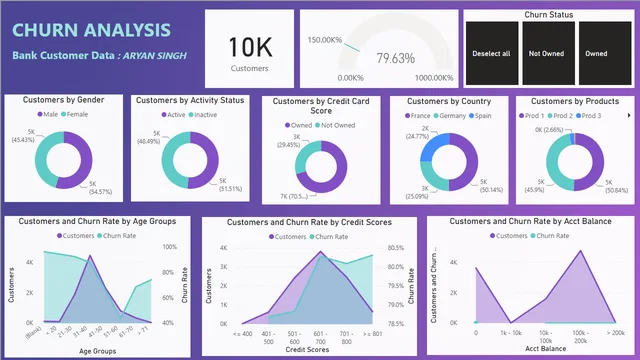Screen dimensions: 640x360
Task: Click the 2.66% label on Products donut
Action: pyautogui.click(x=549, y=130)
